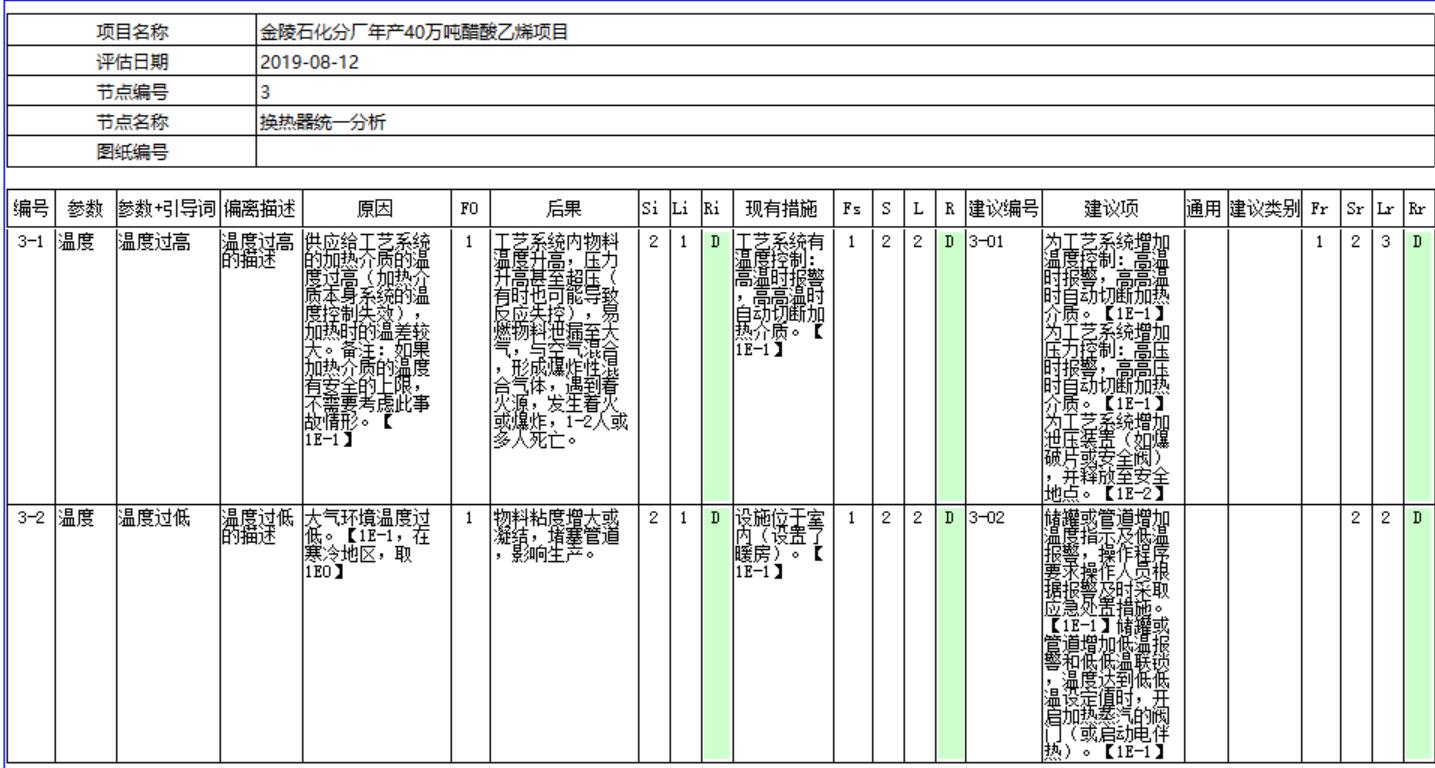This screenshot has height=768, width=1435.
Task: Click the 编号 column header
Action: pyautogui.click(x=31, y=209)
